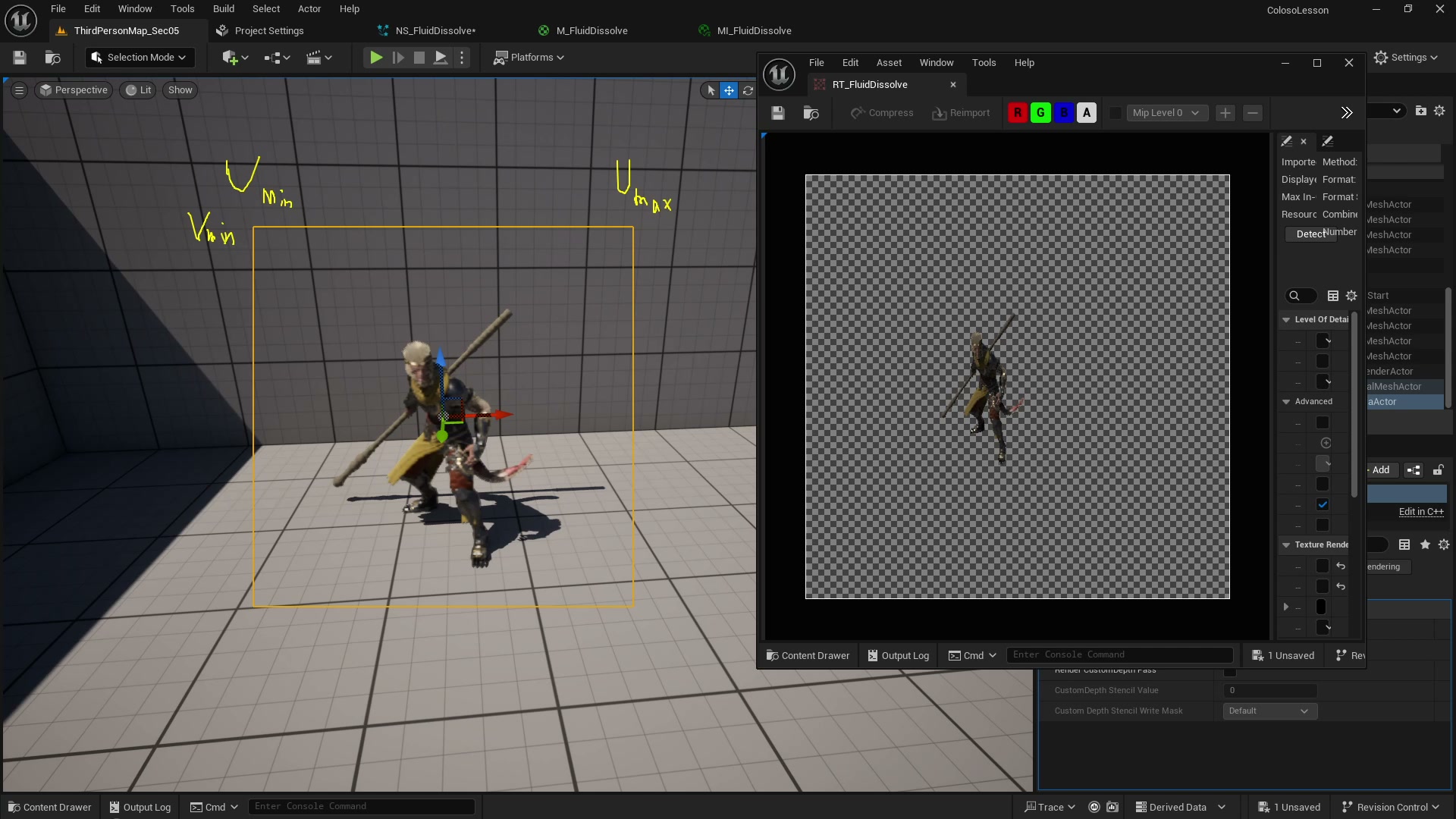Collapse the Texture Render section
Viewport: 1456px width, 819px height.
click(1286, 545)
